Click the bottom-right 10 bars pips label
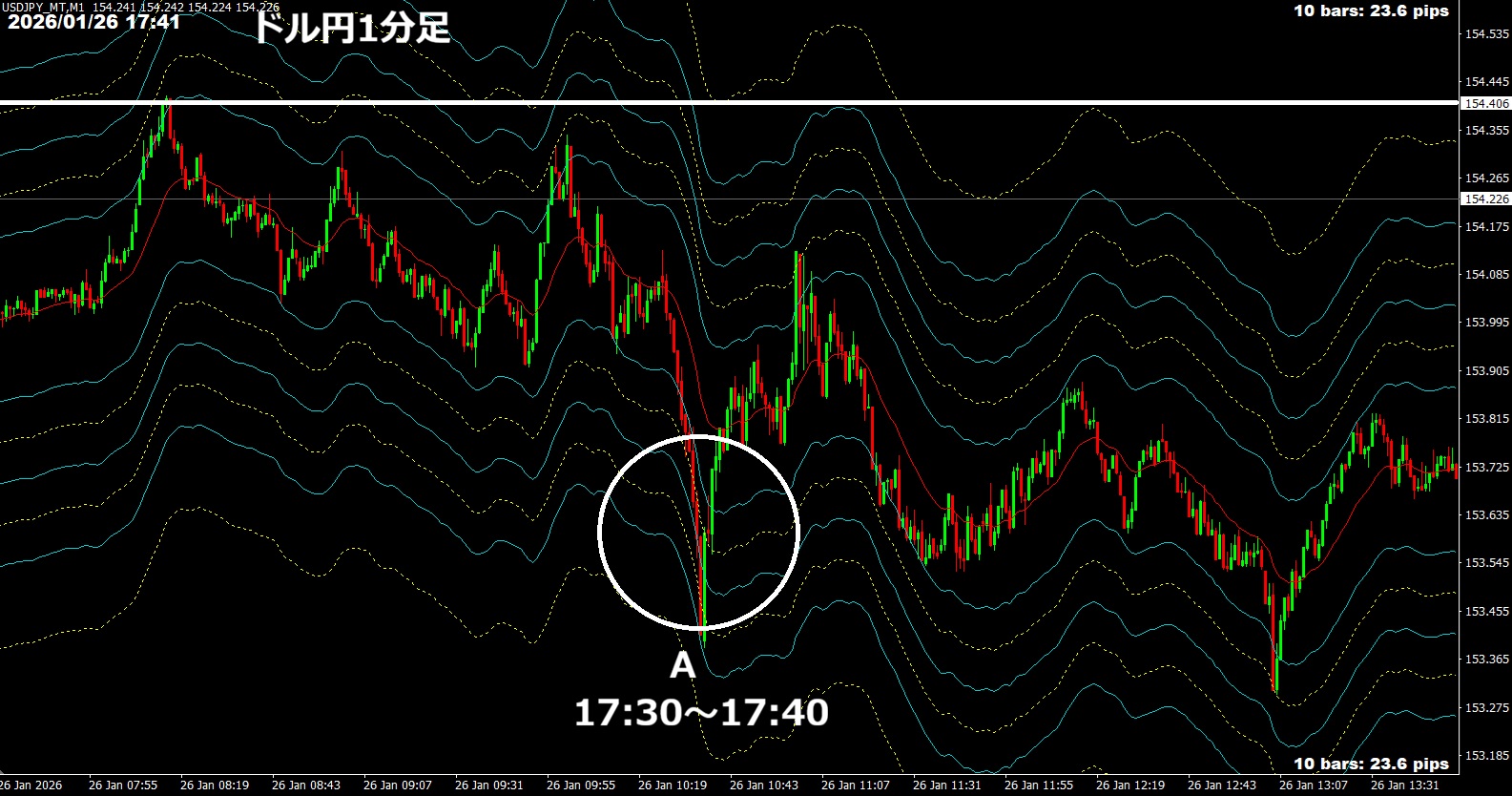1512x796 pixels. click(1371, 764)
